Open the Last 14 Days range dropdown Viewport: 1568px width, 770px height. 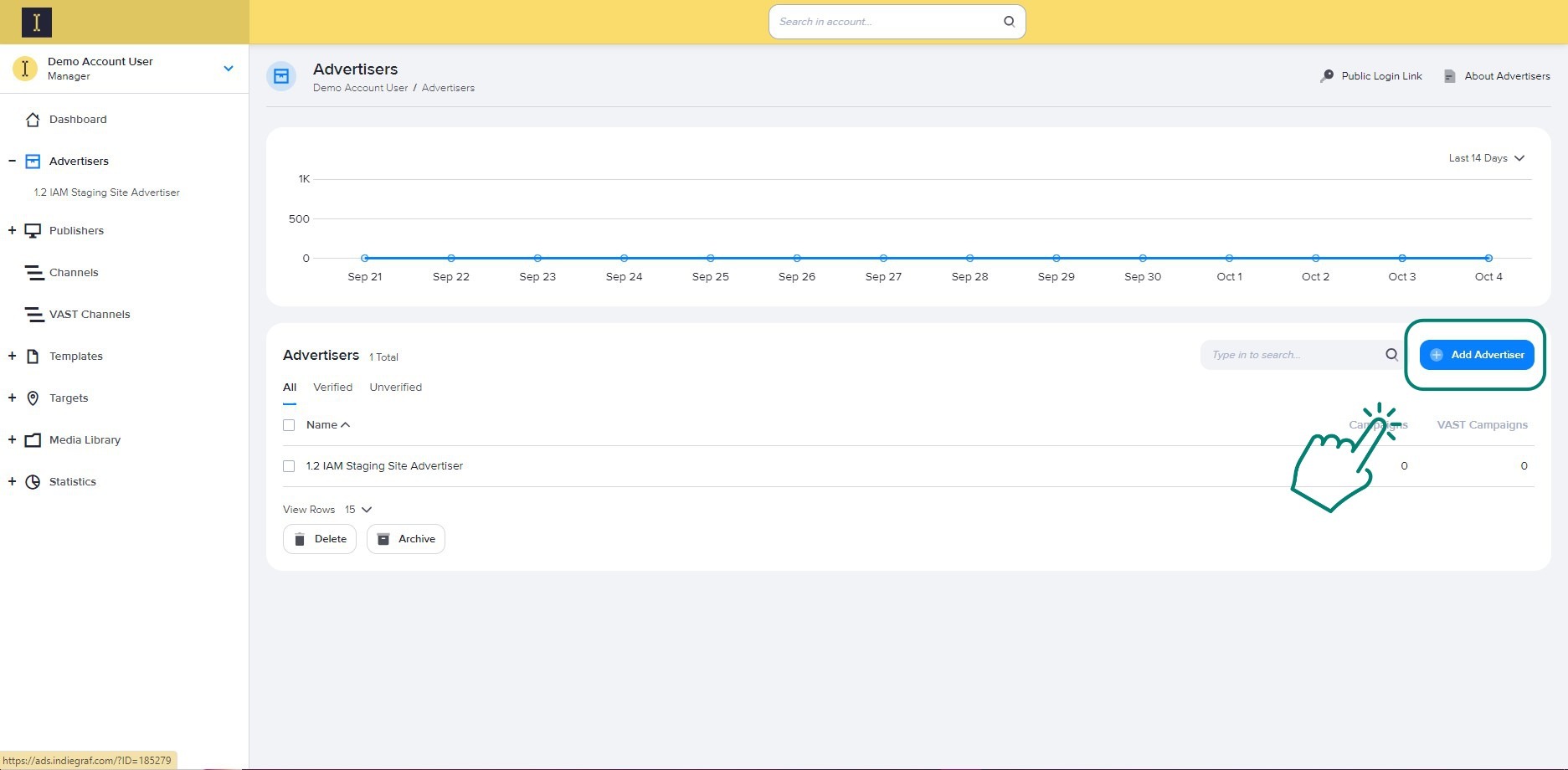click(1486, 158)
